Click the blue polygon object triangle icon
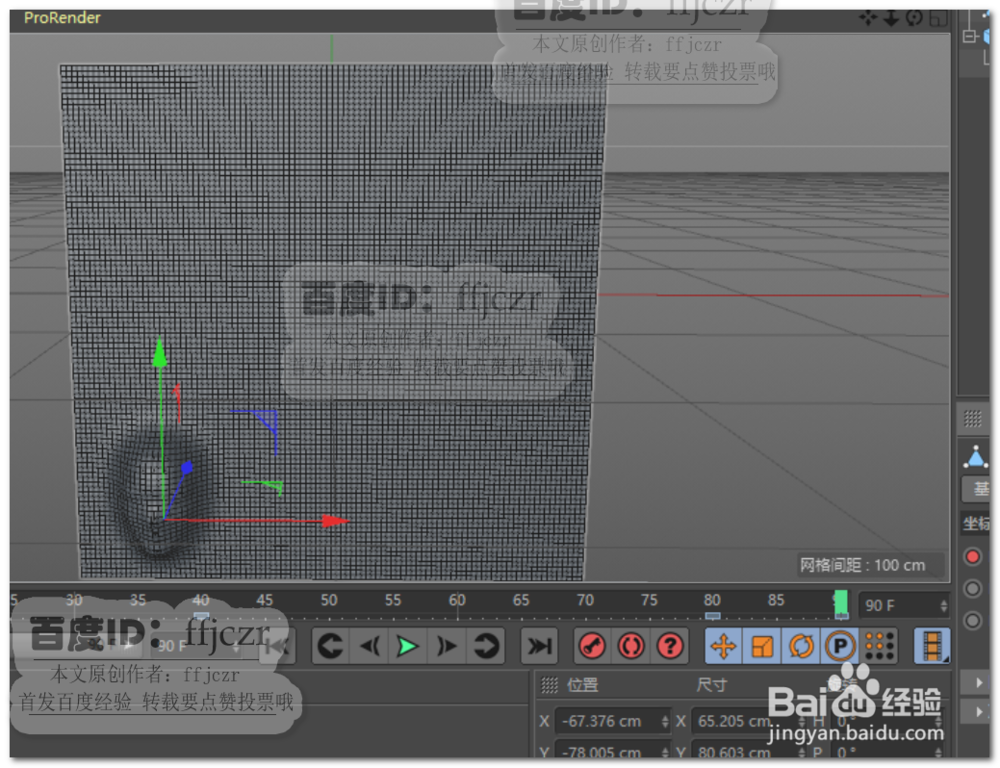 [976, 457]
